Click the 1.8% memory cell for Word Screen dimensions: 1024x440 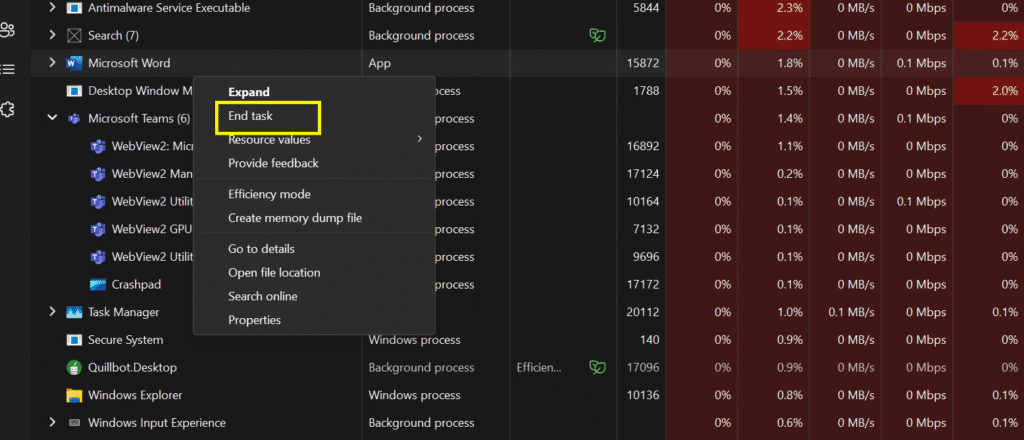pos(774,63)
